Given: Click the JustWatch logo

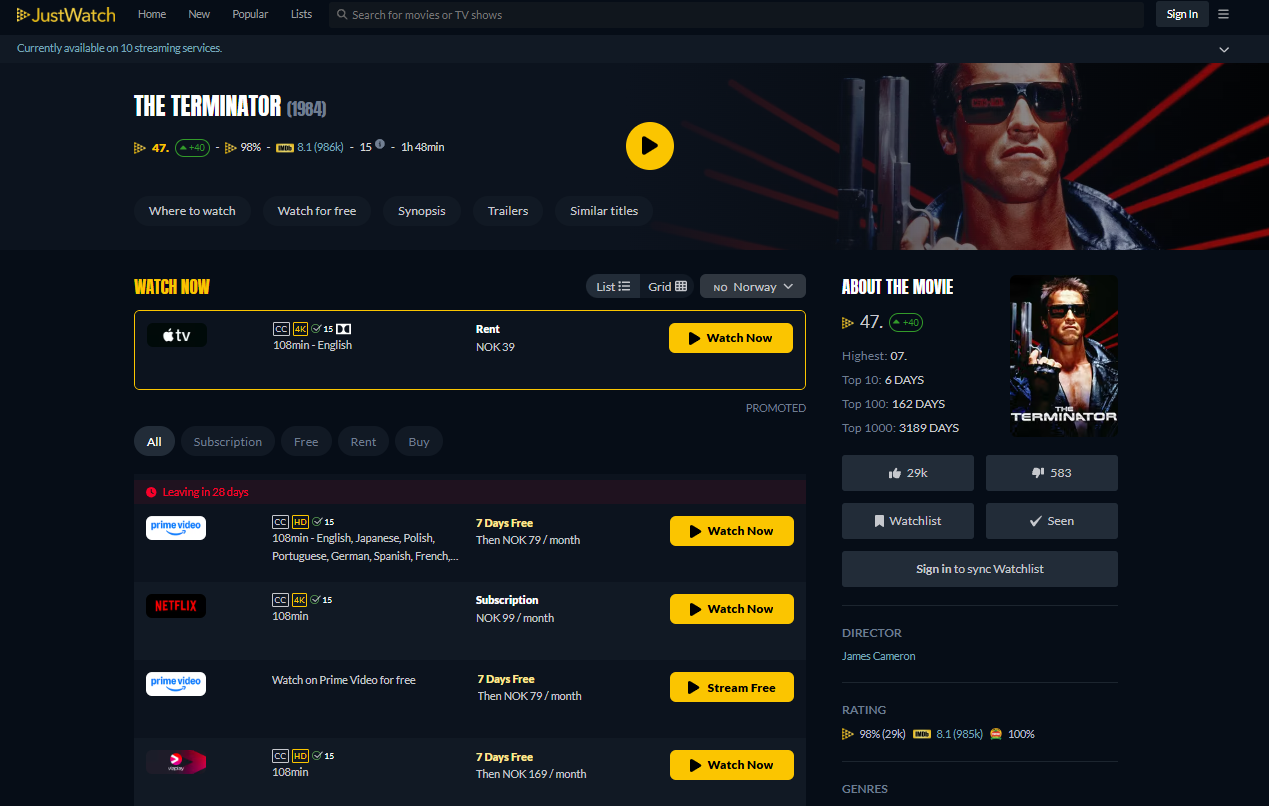Looking at the screenshot, I should (x=66, y=14).
